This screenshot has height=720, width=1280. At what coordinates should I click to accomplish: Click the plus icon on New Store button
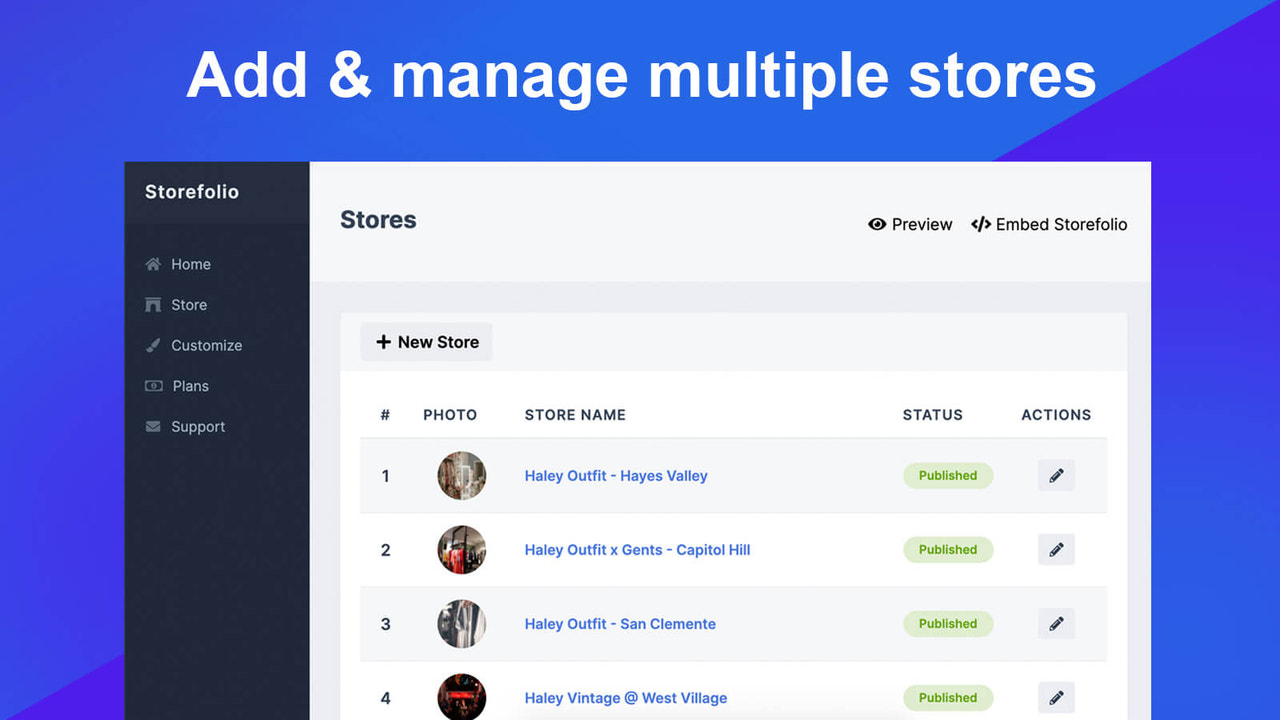(x=385, y=341)
